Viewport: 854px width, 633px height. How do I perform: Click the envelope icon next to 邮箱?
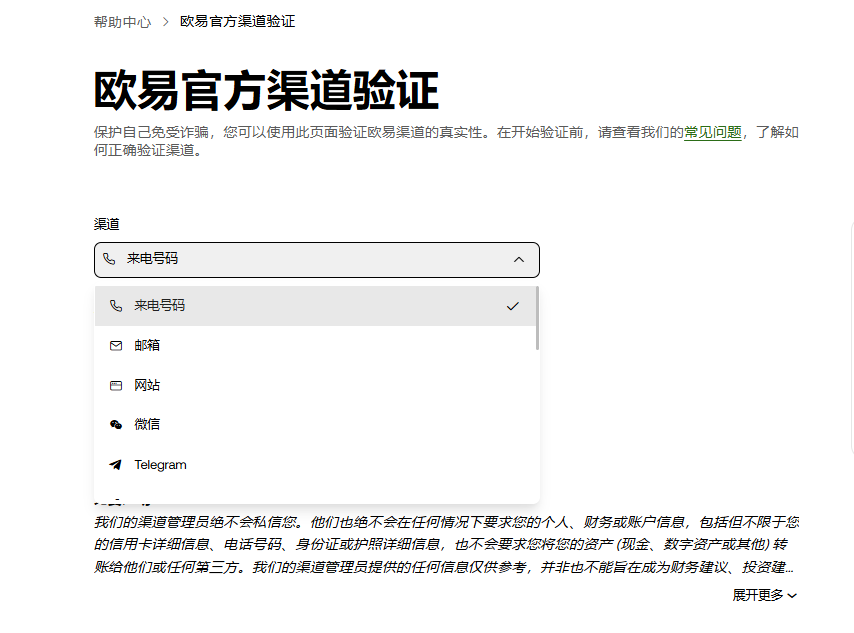[x=116, y=346]
